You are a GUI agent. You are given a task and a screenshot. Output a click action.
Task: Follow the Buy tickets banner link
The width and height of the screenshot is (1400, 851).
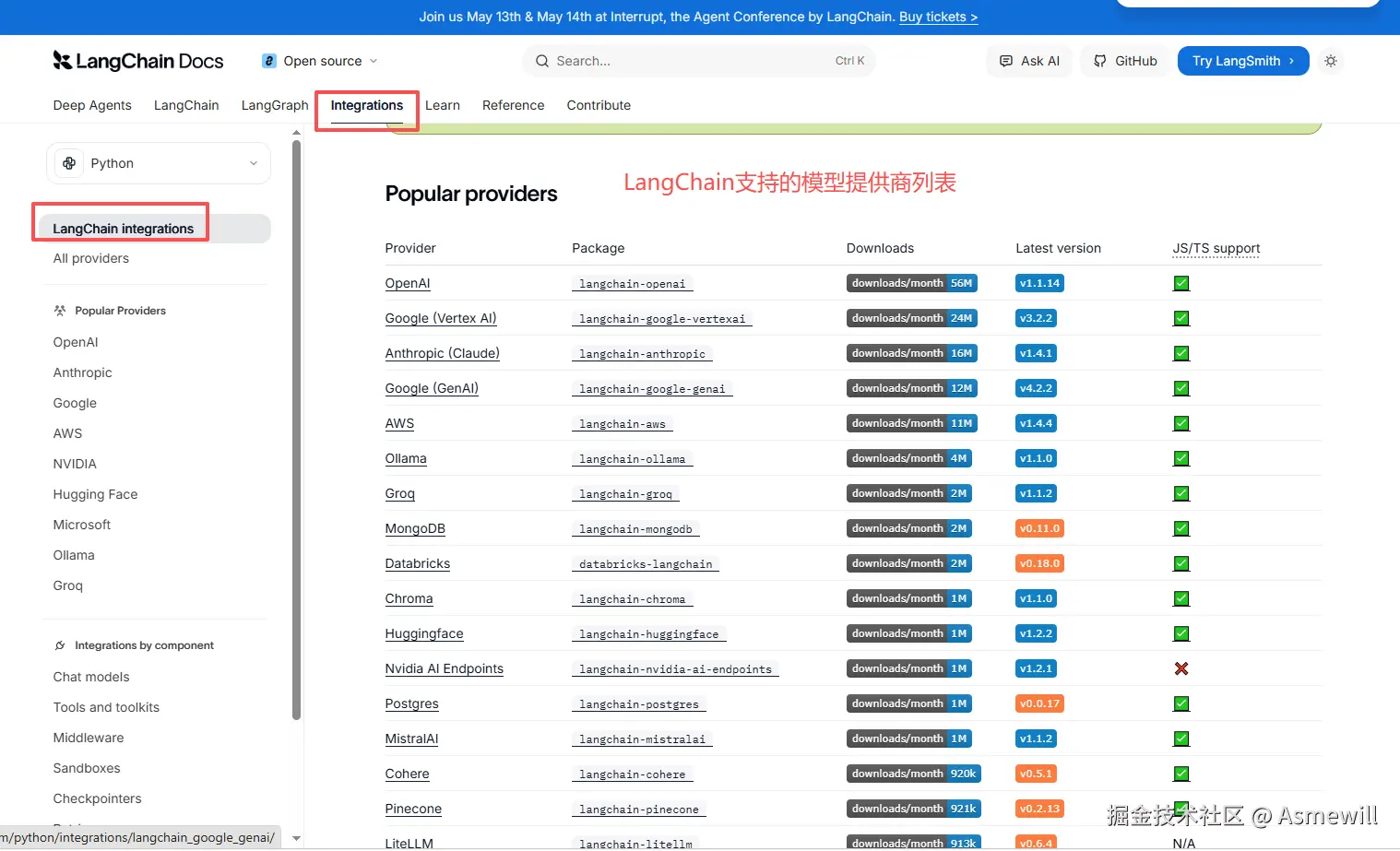pyautogui.click(x=938, y=17)
